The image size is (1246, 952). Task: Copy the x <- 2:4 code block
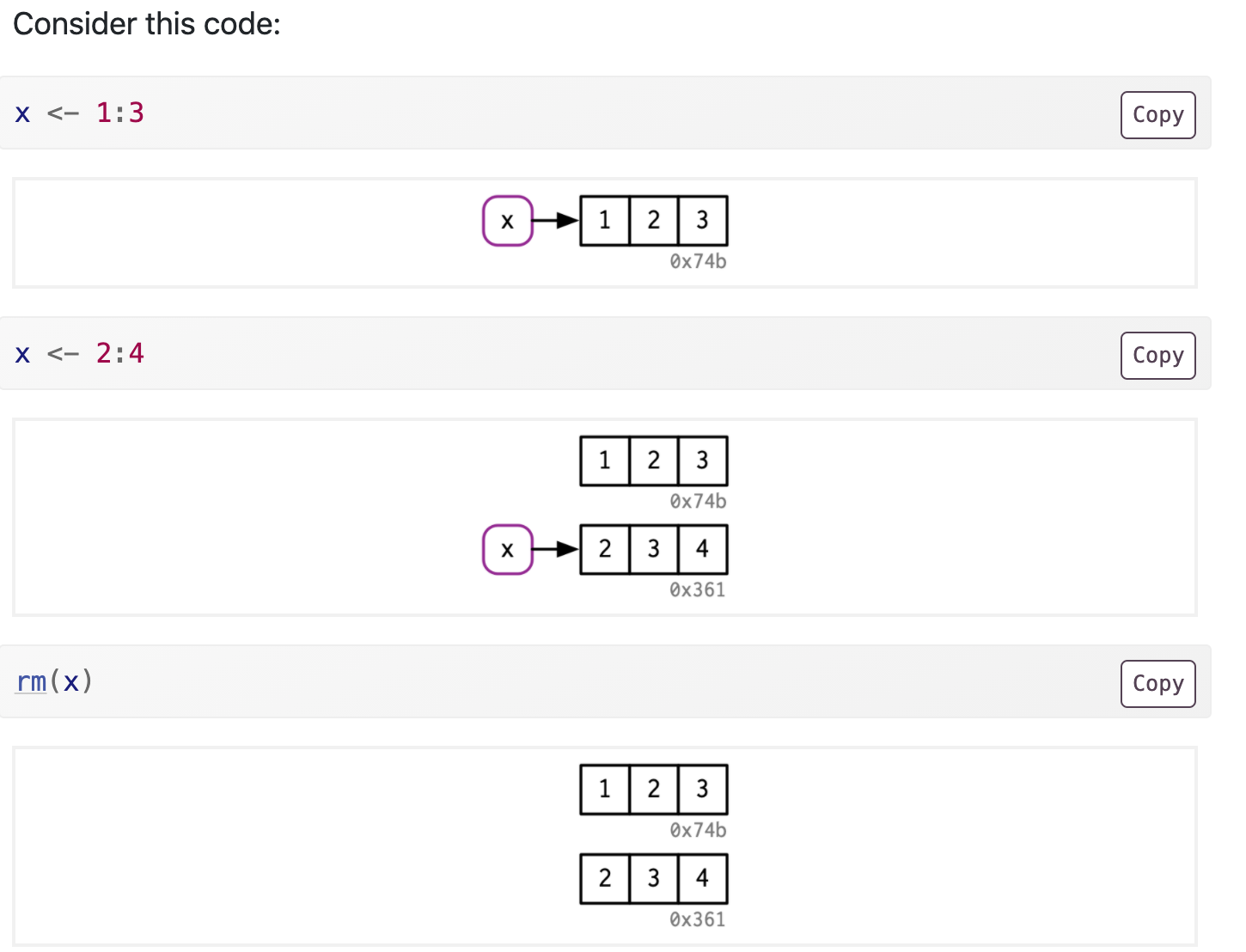[x=1157, y=356]
